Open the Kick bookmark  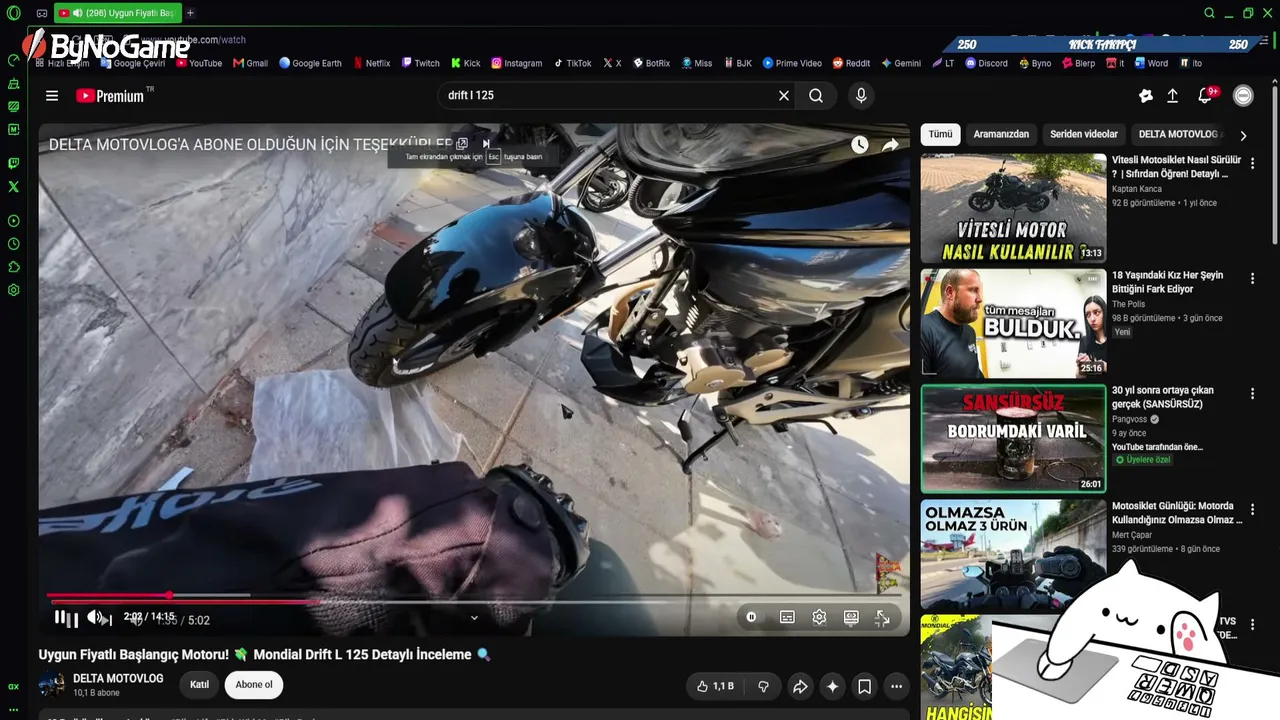pos(465,63)
